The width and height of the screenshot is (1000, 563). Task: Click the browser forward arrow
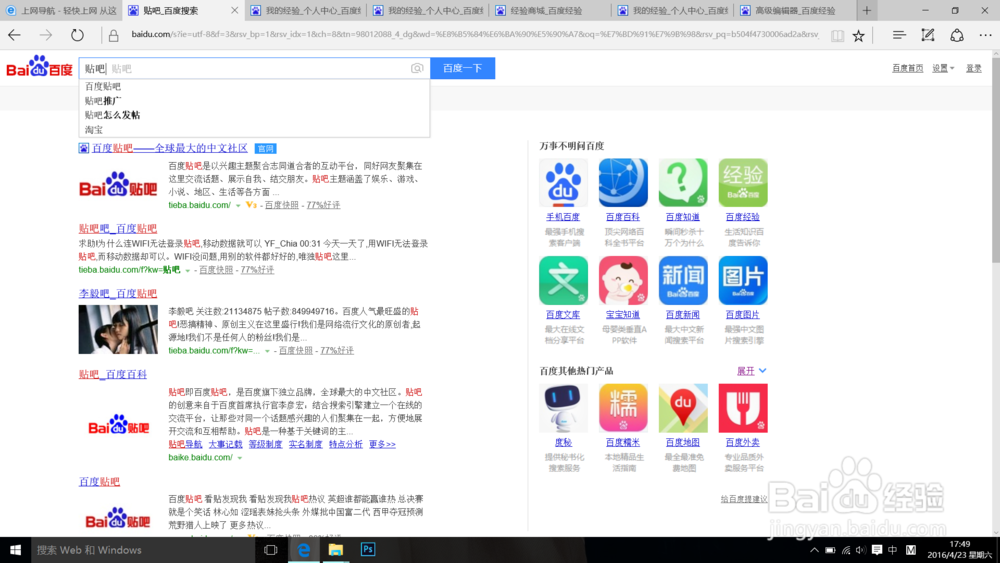46,35
